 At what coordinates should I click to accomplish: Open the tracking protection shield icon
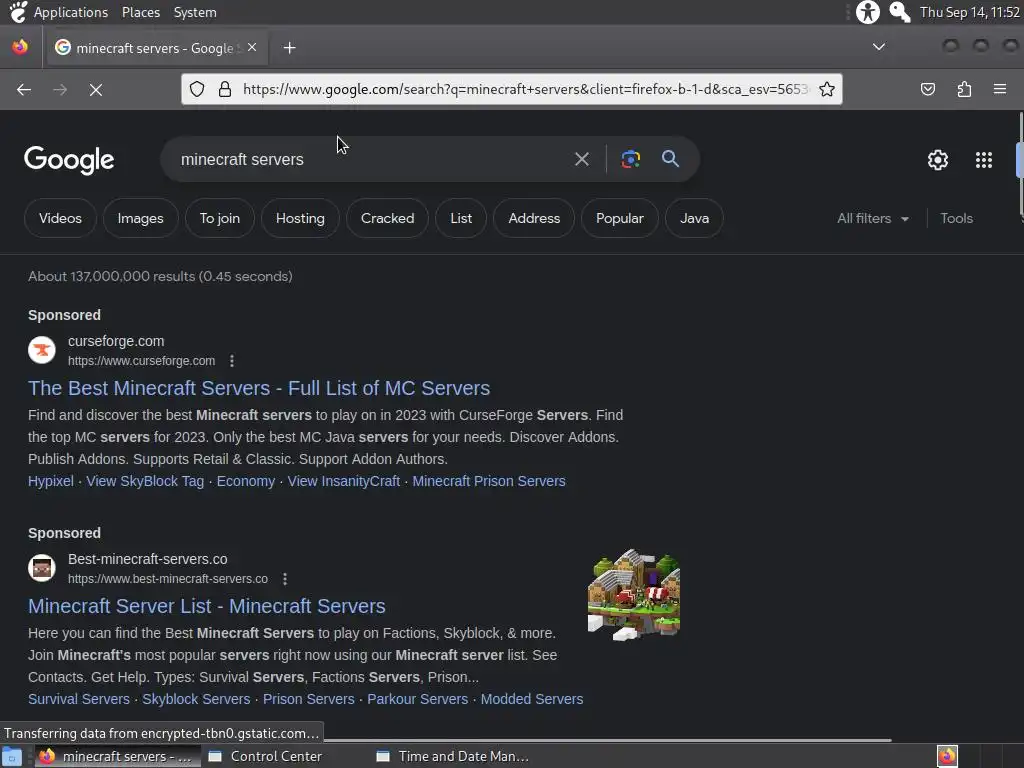[197, 89]
